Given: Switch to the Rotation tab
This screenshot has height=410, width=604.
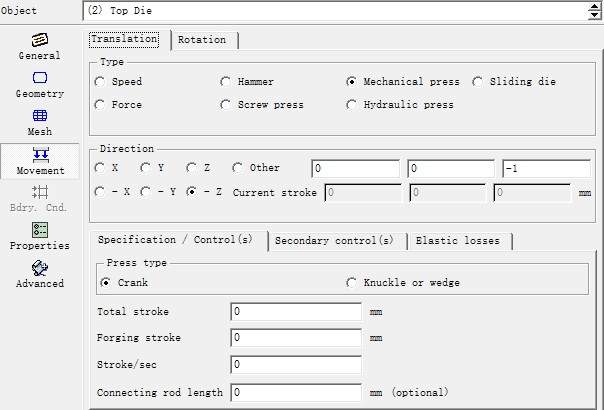Looking at the screenshot, I should coord(203,40).
